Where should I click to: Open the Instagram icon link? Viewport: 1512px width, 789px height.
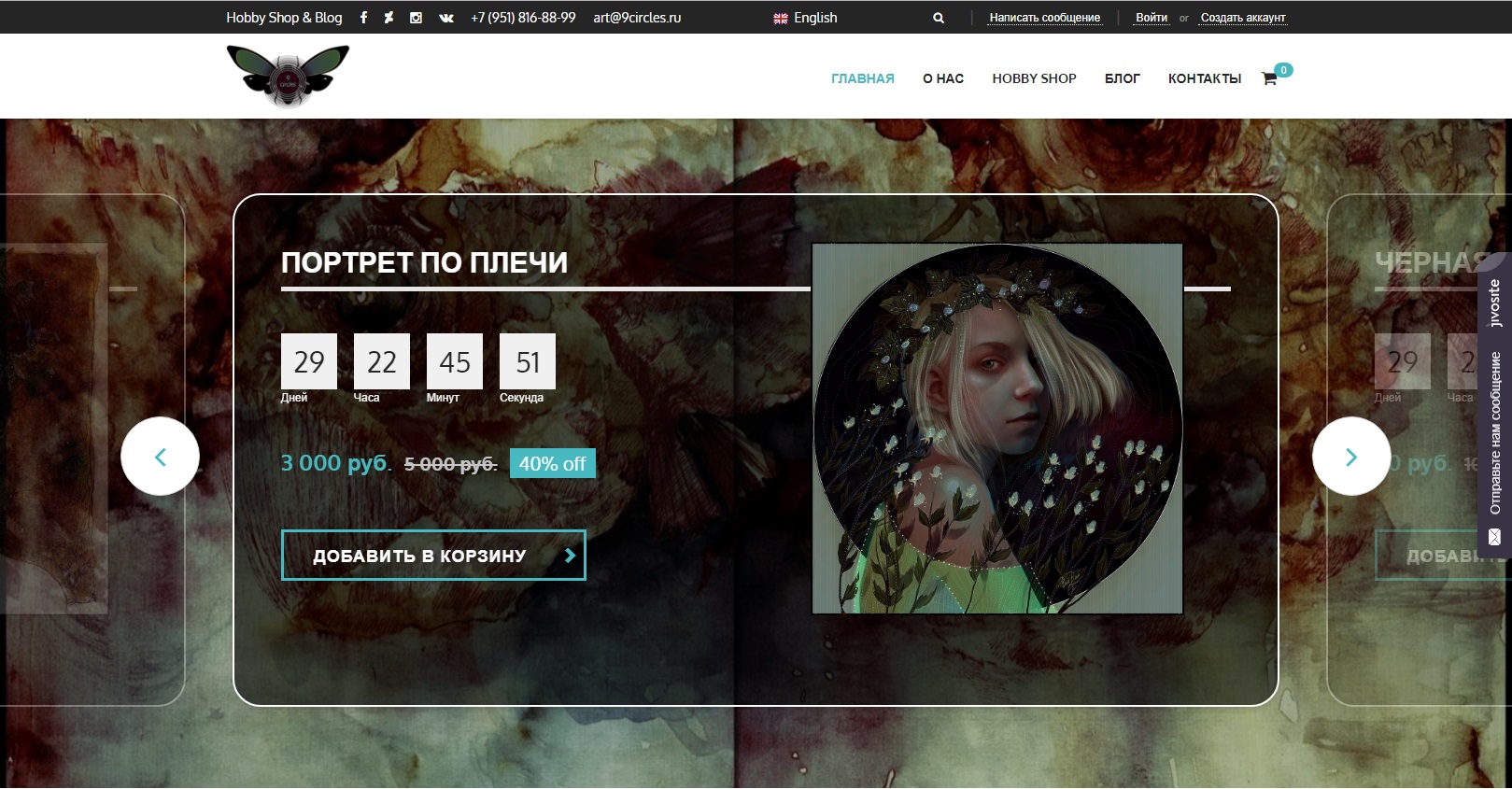point(416,18)
